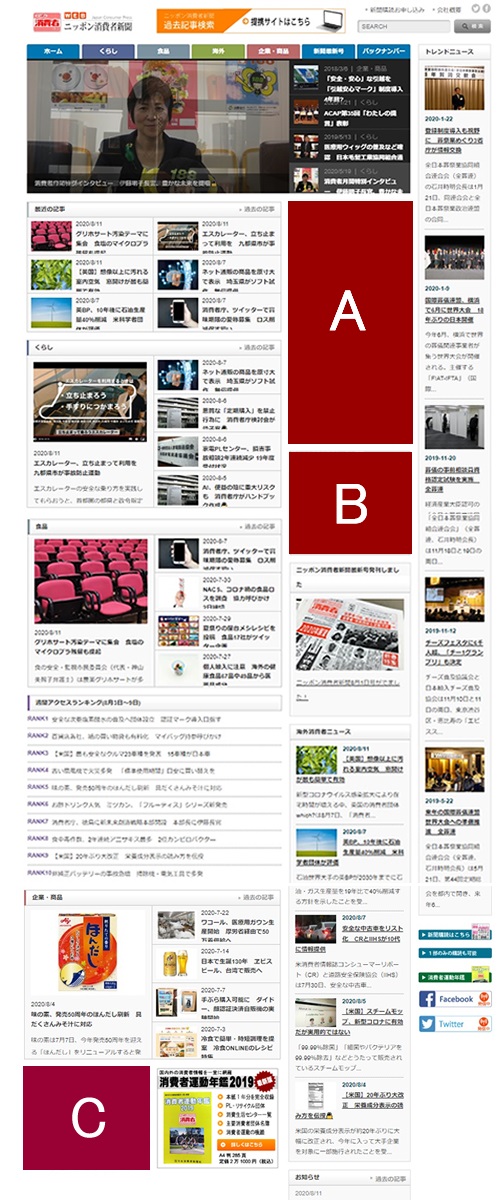
Task: Open the バックナンバー navigation tab
Action: click(x=382, y=49)
